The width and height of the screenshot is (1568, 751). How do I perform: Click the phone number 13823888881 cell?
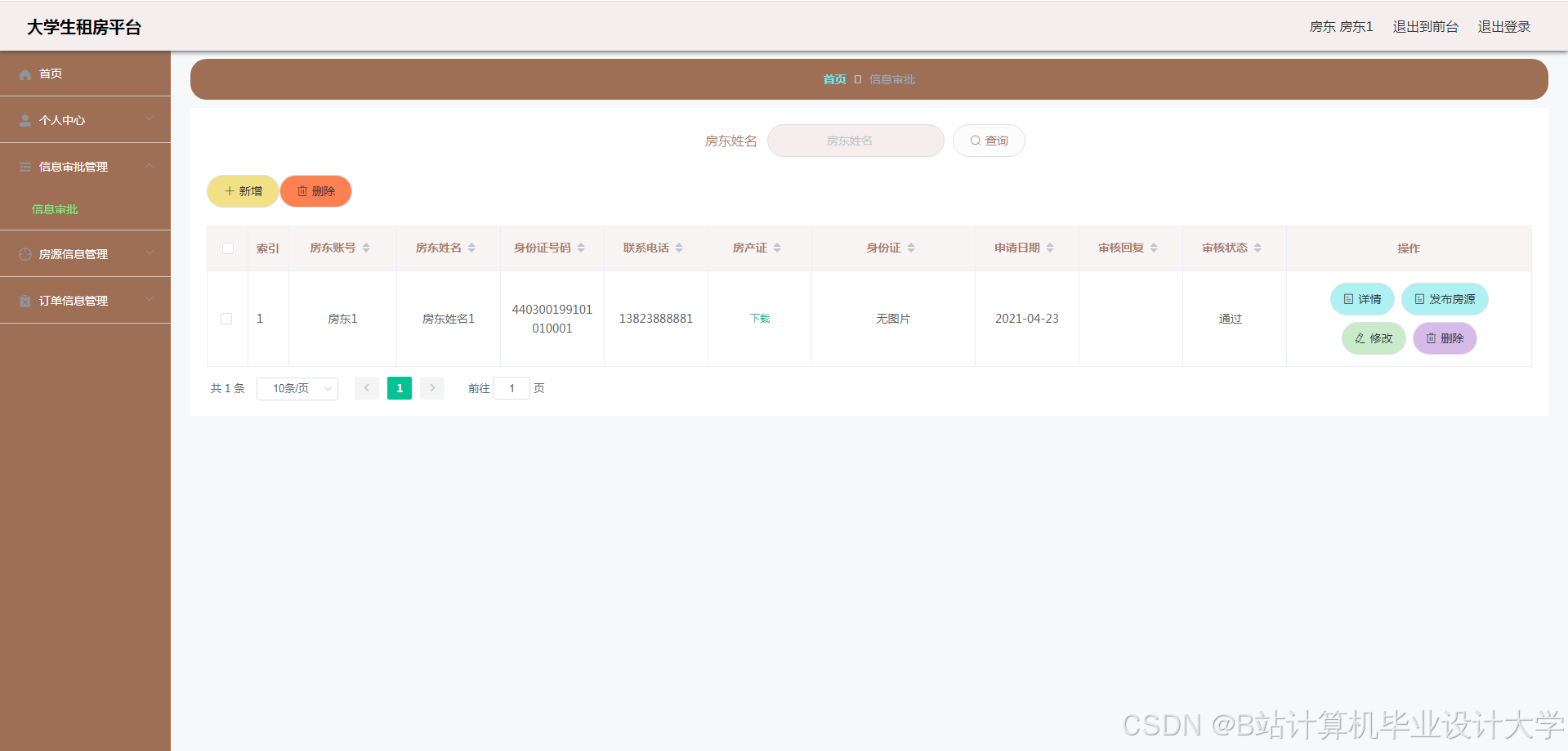point(656,319)
